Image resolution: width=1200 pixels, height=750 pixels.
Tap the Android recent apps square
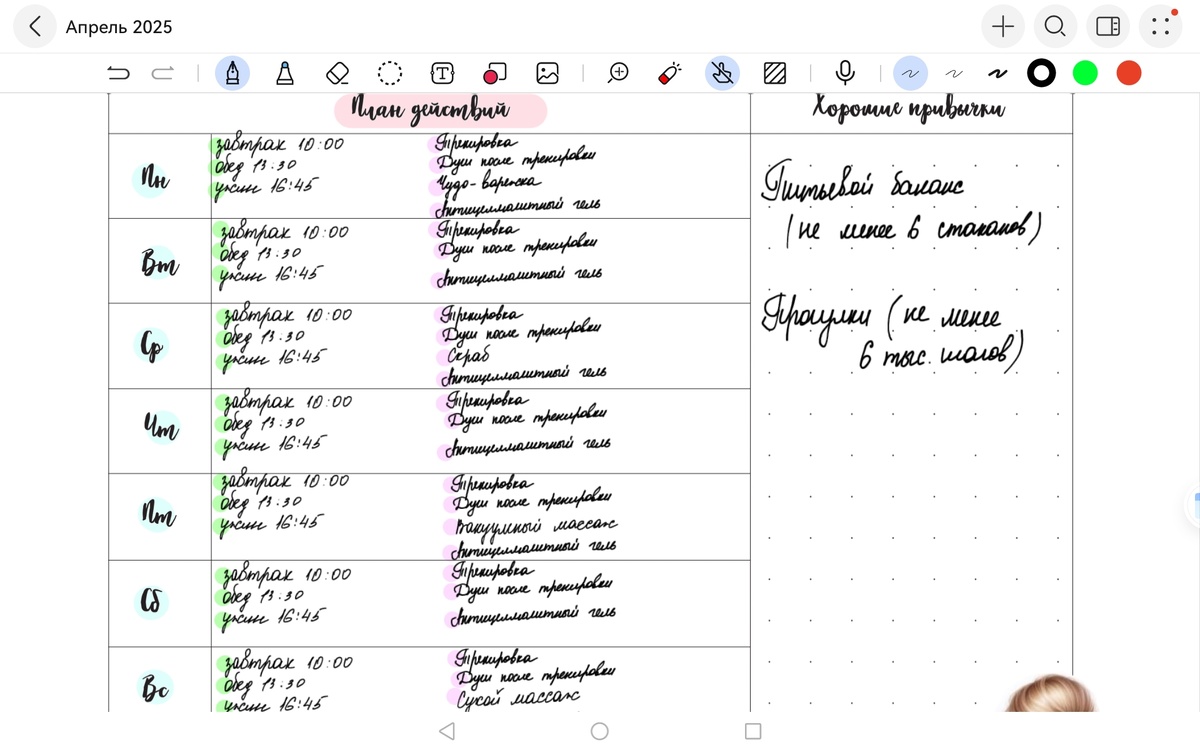tap(753, 731)
